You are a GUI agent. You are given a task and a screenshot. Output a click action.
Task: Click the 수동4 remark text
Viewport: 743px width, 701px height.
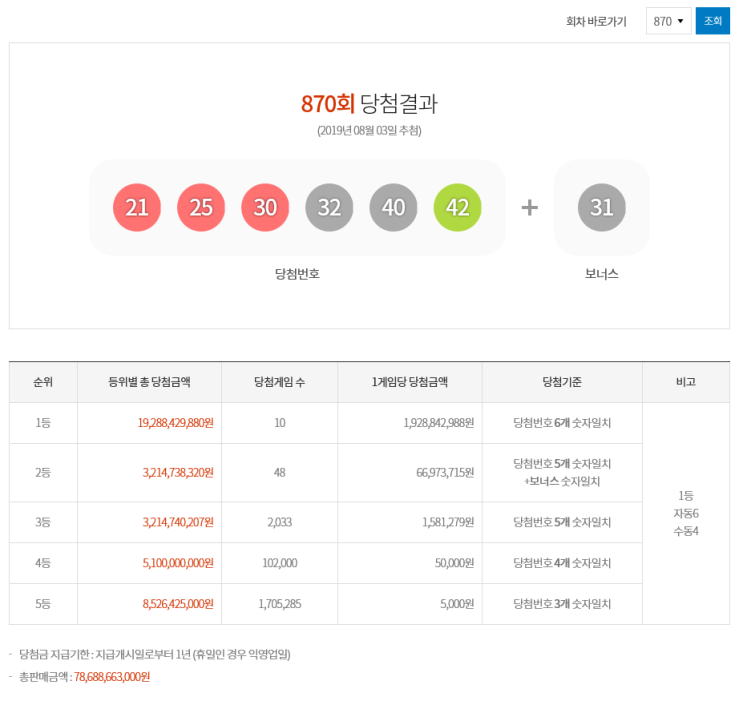(686, 531)
